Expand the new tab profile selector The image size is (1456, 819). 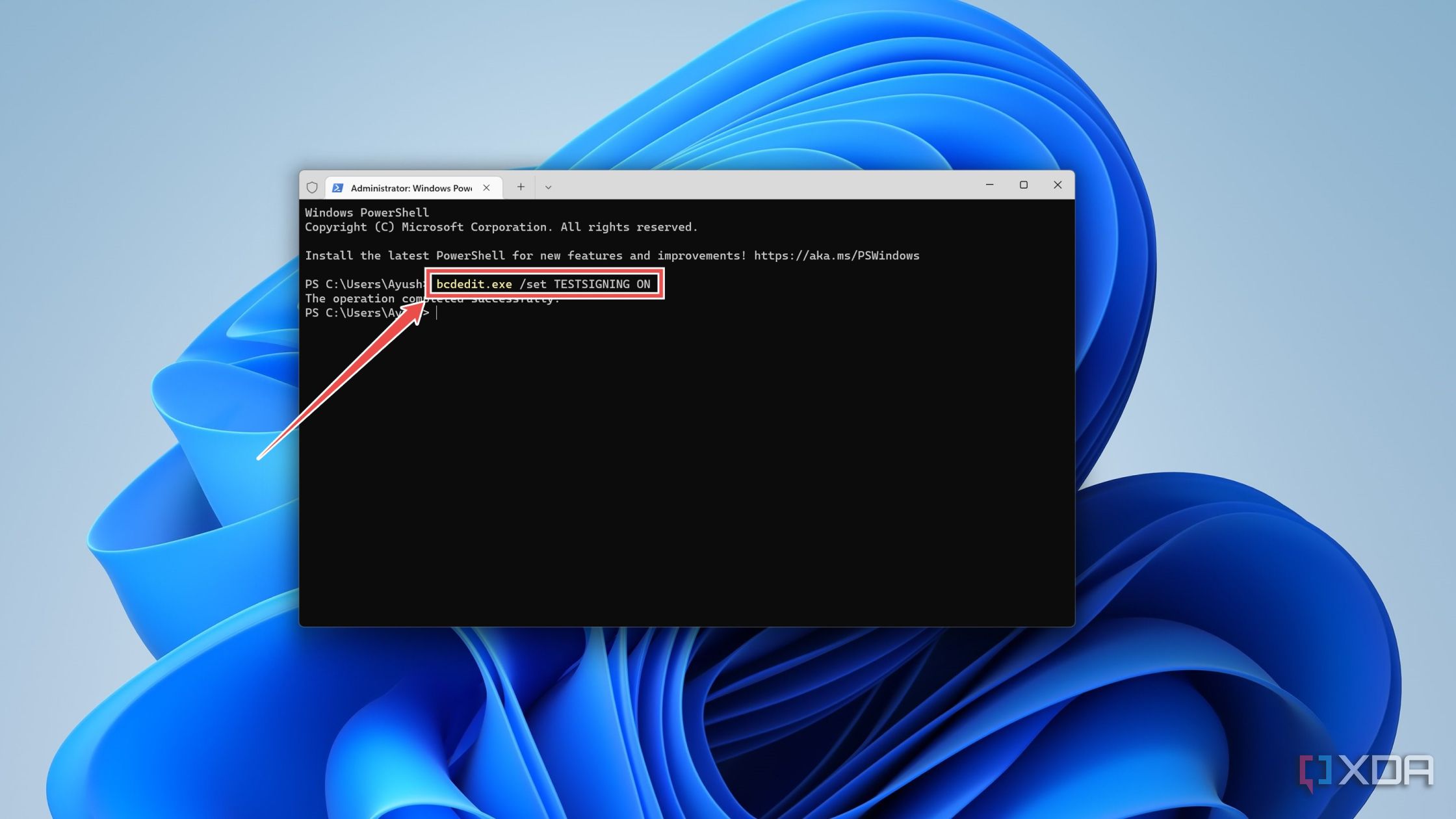pyautogui.click(x=548, y=187)
